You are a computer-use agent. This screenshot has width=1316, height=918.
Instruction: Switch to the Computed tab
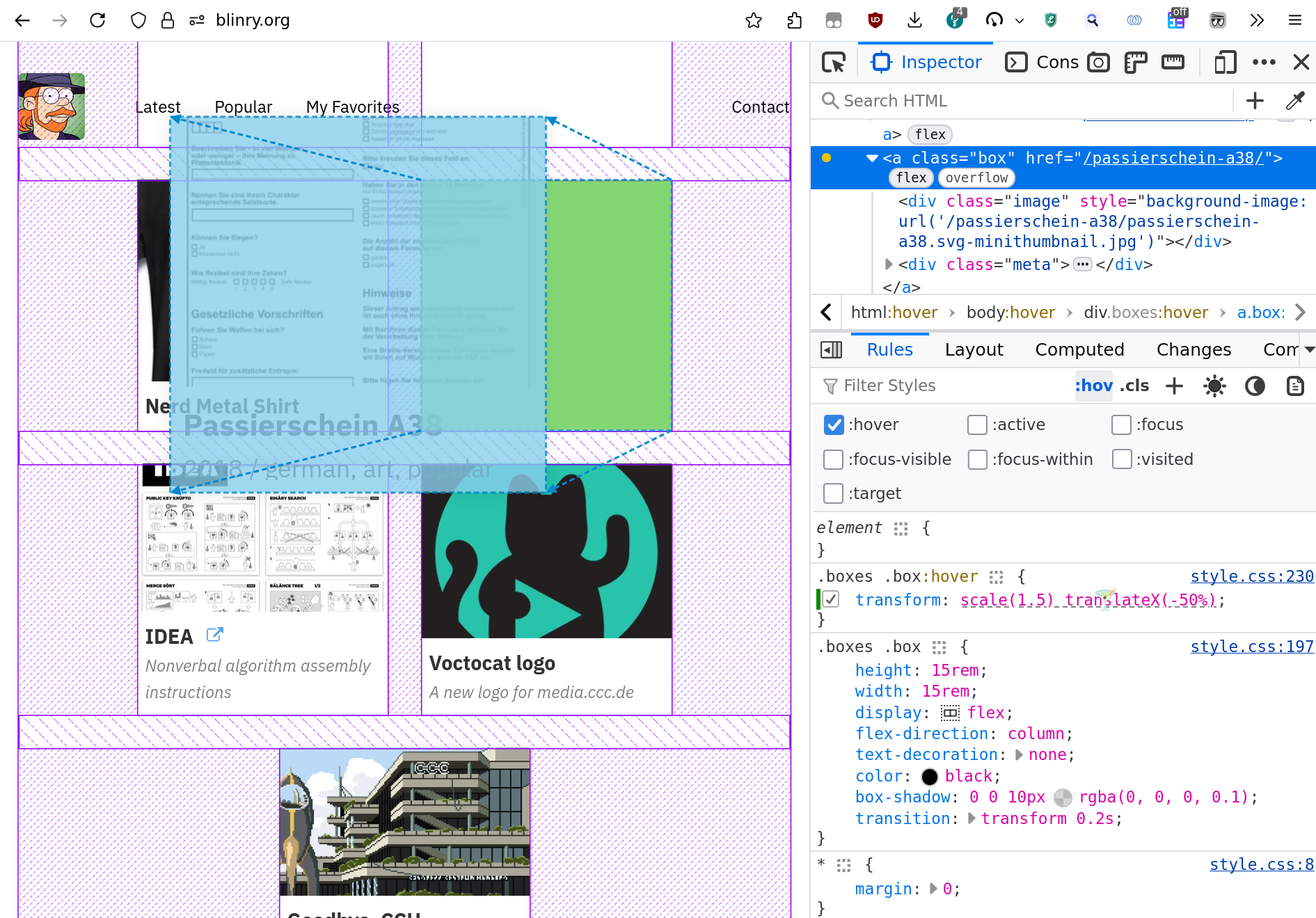pos(1079,349)
